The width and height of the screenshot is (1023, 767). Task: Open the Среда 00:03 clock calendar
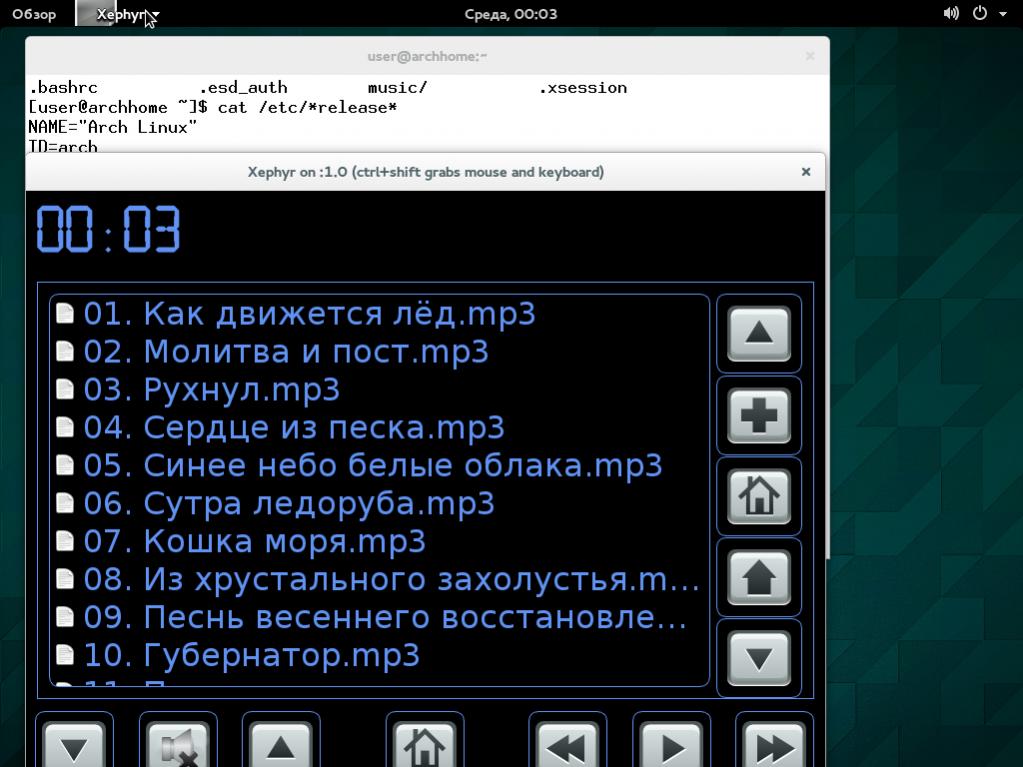(x=511, y=14)
